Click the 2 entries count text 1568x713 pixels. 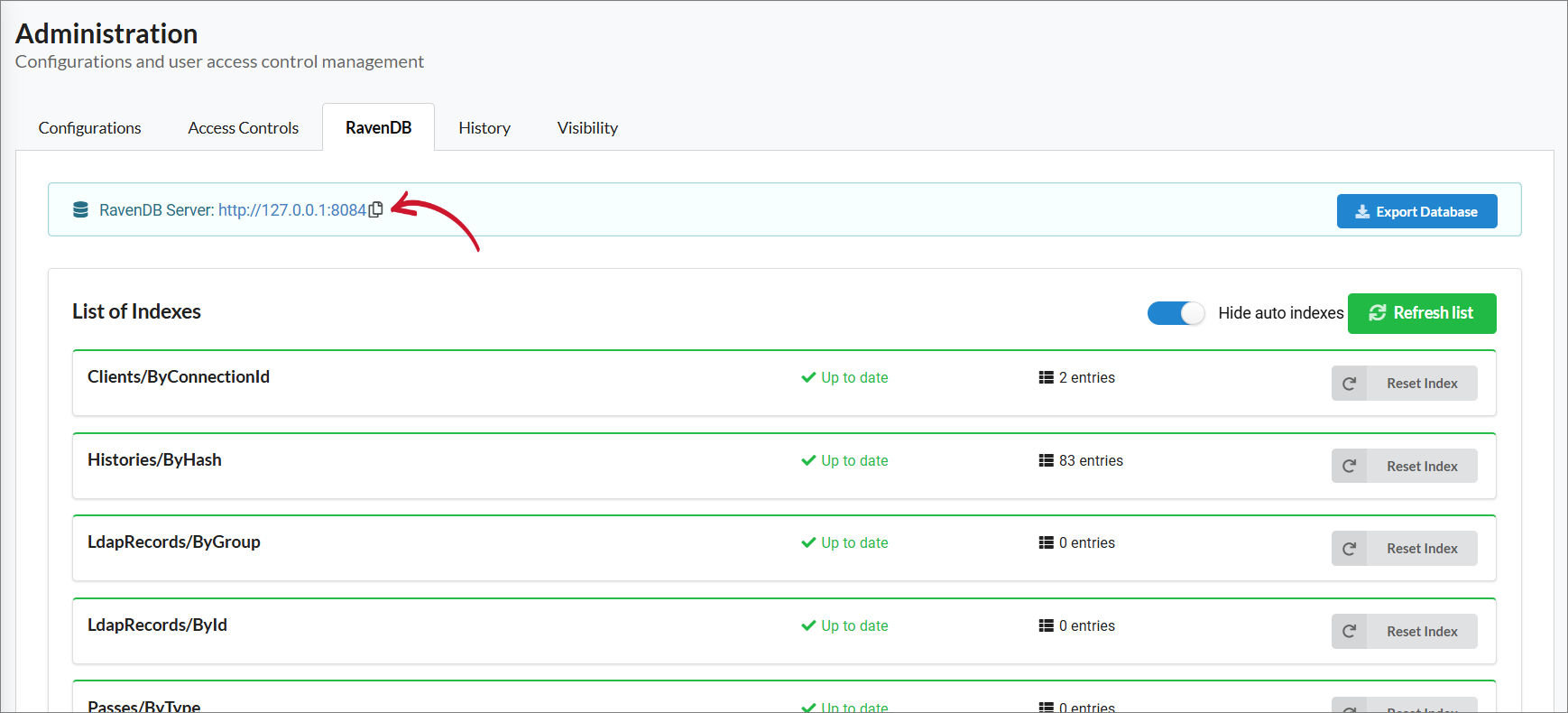pos(1087,377)
